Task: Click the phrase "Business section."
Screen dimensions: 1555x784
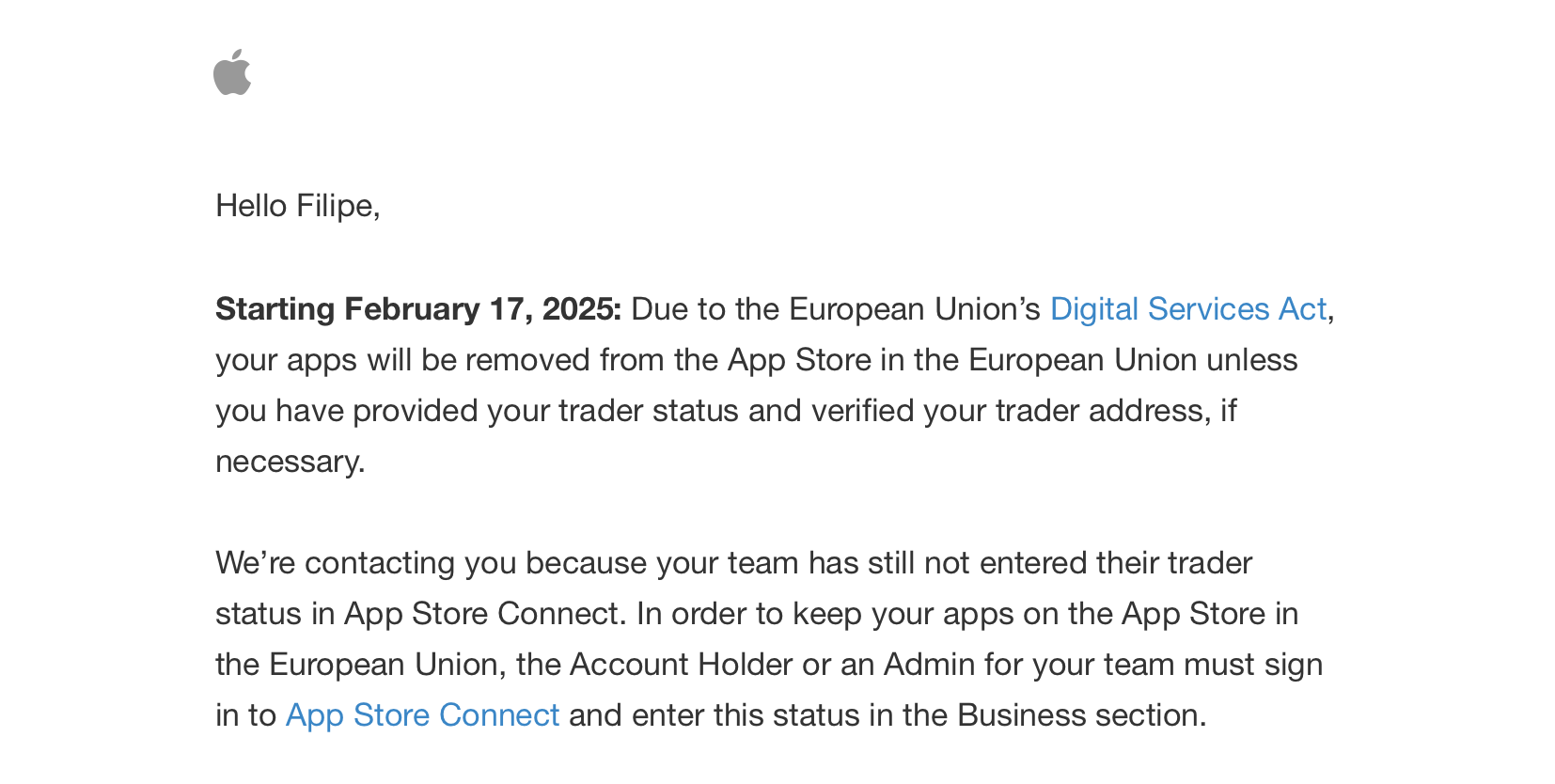Action: (x=1081, y=715)
